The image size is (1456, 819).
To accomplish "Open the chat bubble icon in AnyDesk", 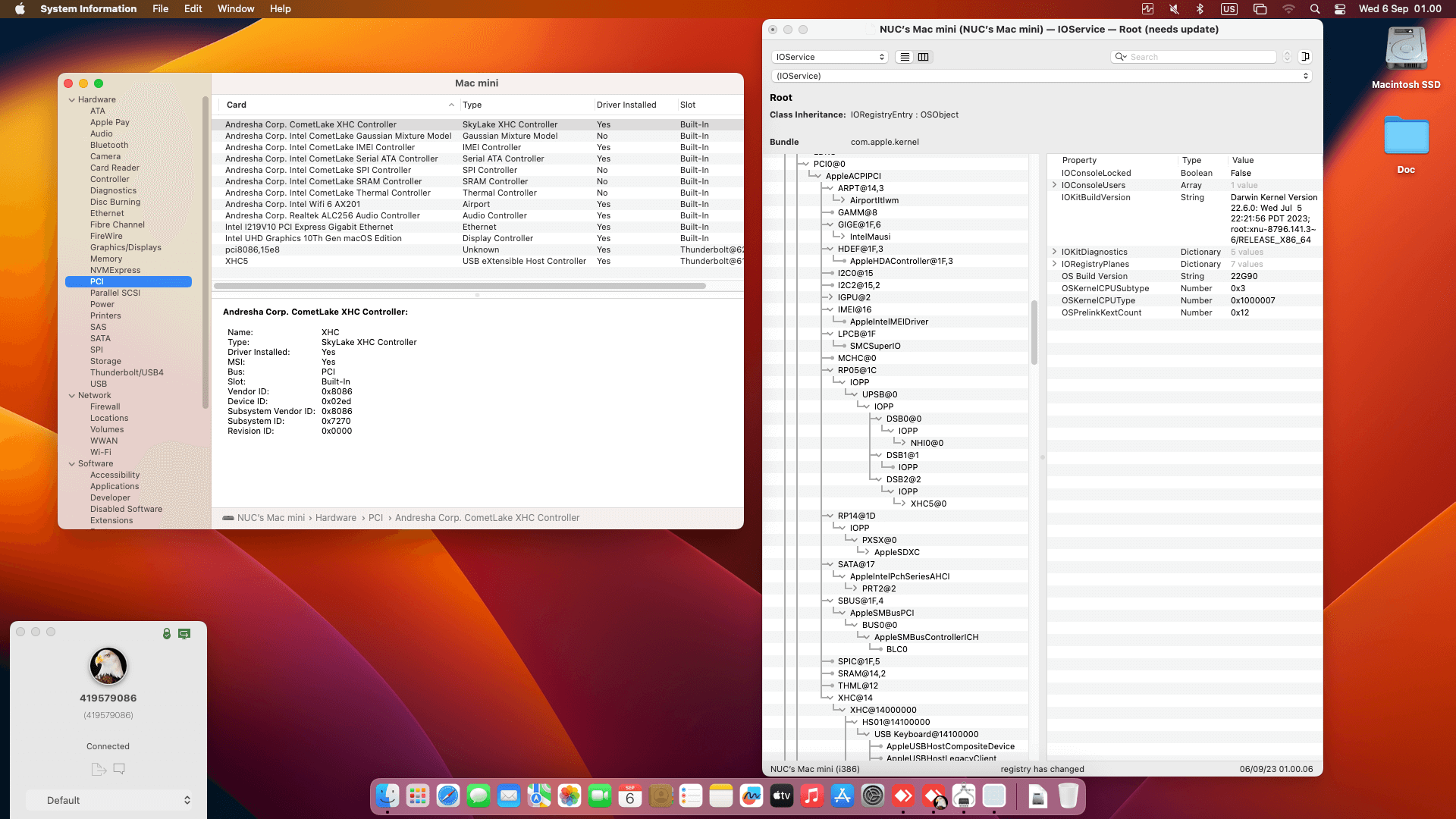I will pos(119,769).
